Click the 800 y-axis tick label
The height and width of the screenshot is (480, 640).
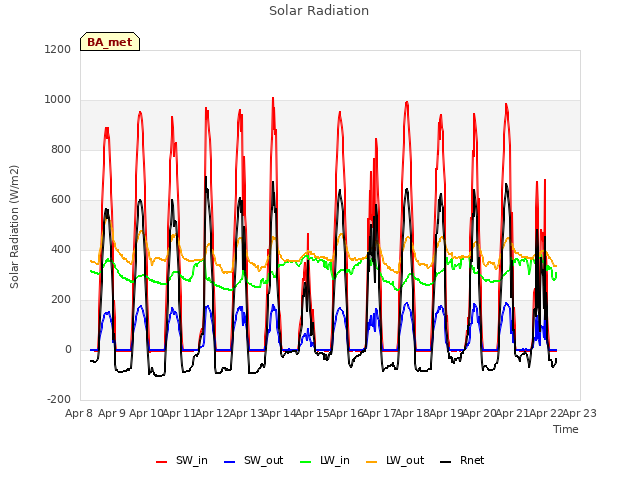coord(61,149)
